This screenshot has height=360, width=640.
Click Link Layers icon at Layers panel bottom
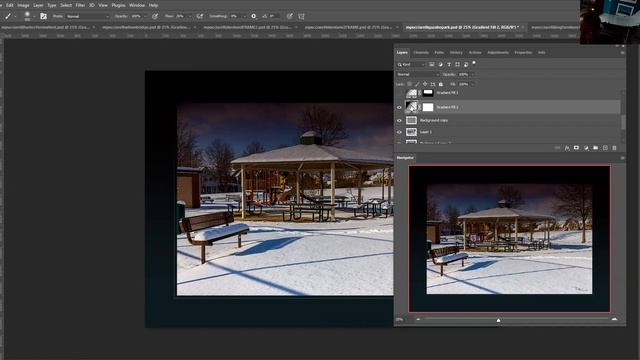pyautogui.click(x=557, y=148)
